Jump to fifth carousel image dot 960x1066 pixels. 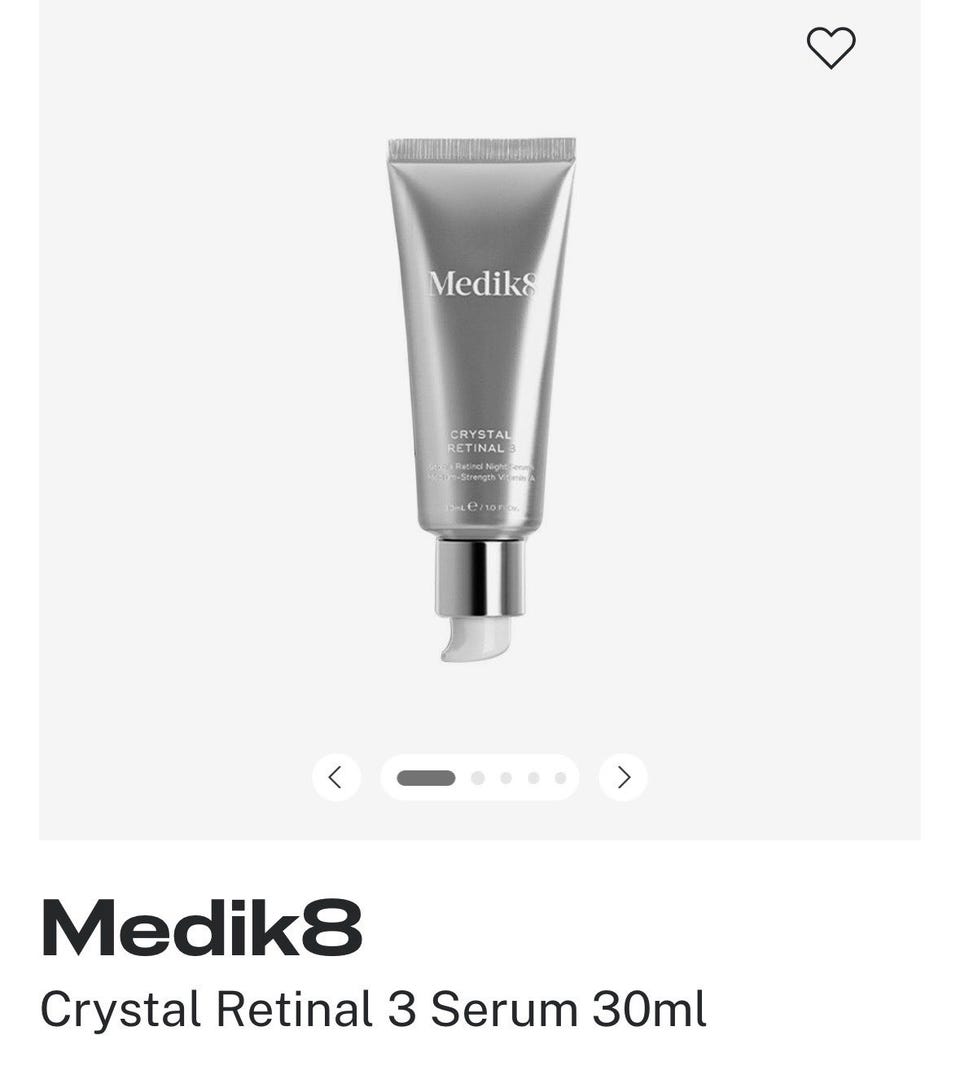(x=560, y=778)
